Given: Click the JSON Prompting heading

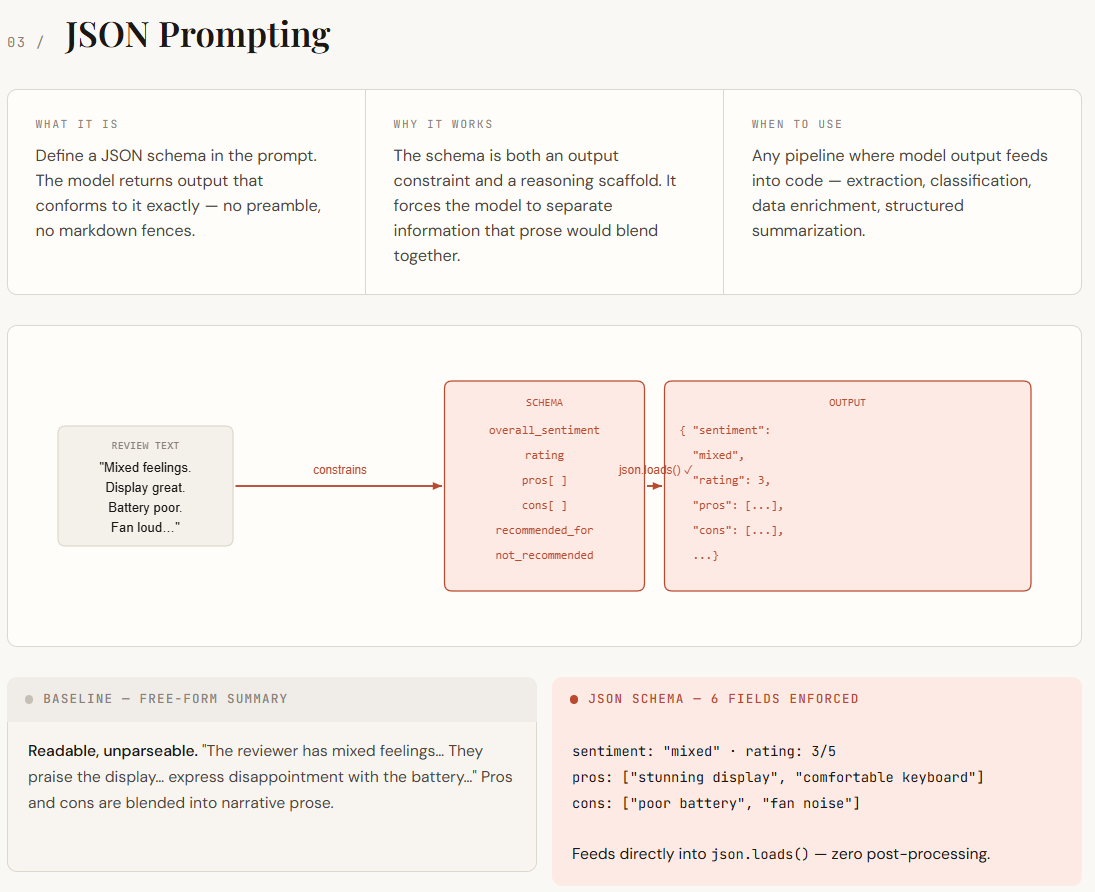Looking at the screenshot, I should [198, 35].
